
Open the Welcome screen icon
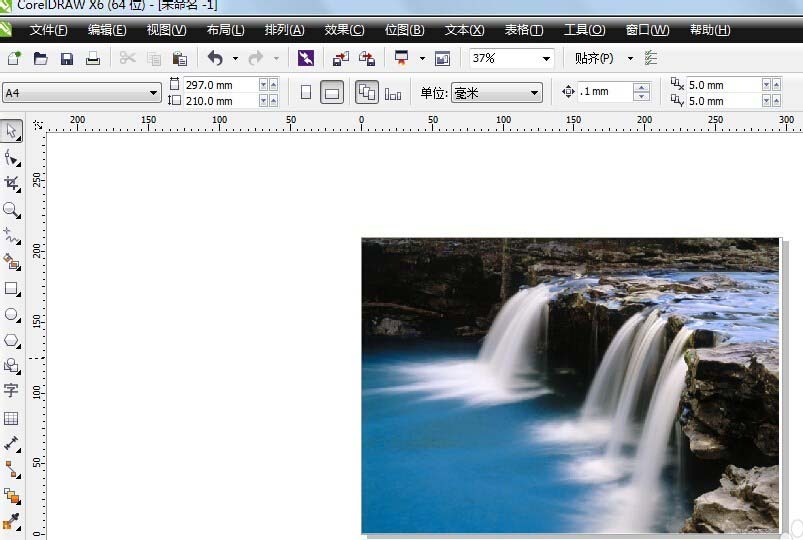pyautogui.click(x=442, y=58)
